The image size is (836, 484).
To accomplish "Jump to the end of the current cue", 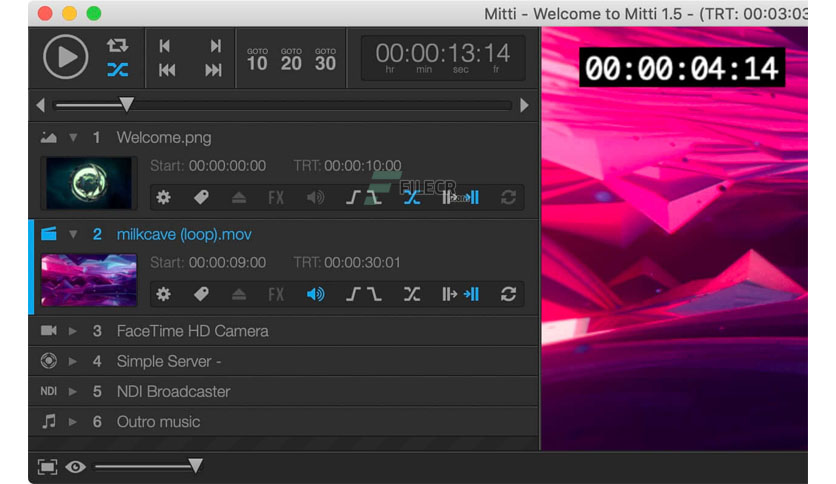I will 215,46.
